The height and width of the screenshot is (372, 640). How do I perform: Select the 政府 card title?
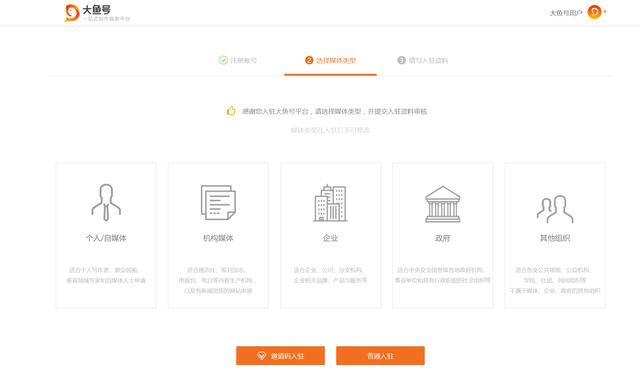click(x=442, y=238)
